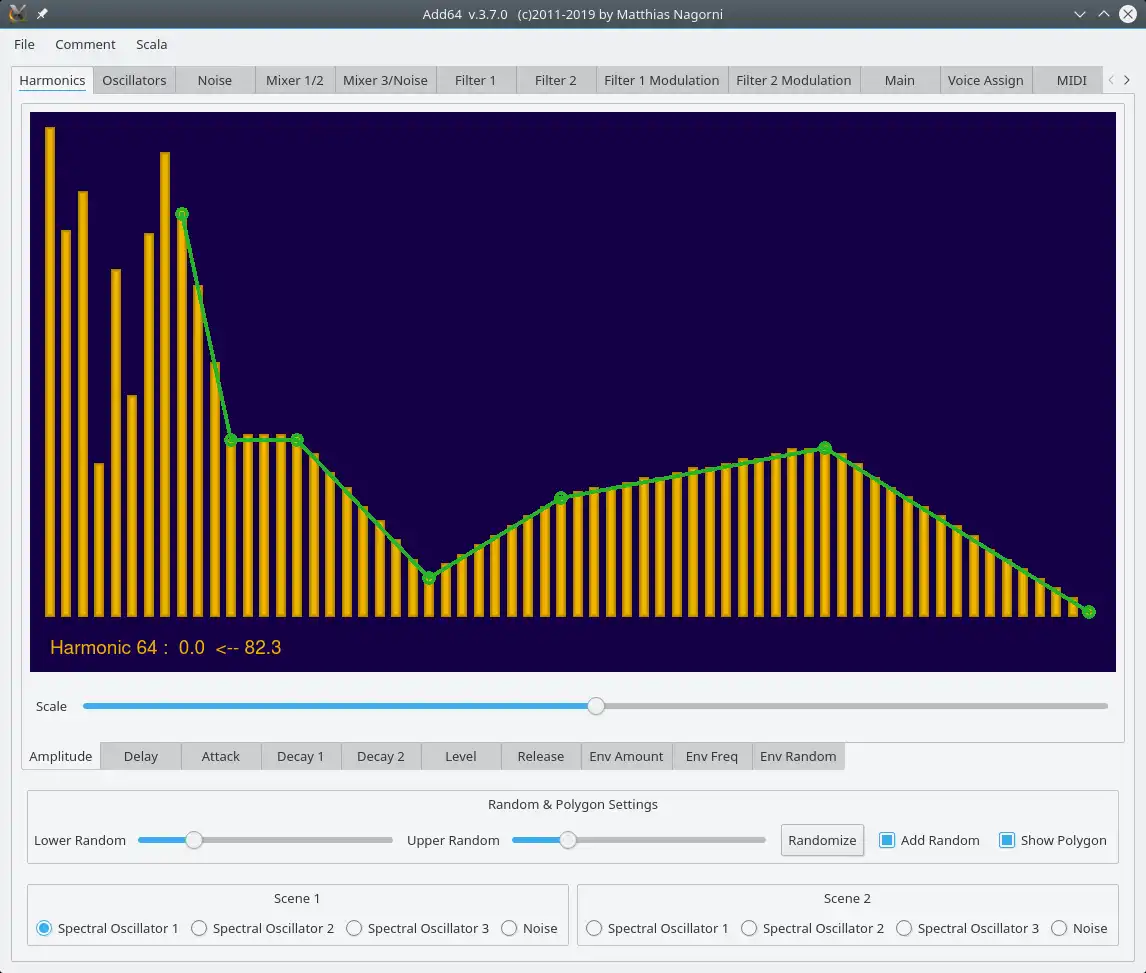Screen dimensions: 1146x973
Task: Open the Comment menu
Action: pyautogui.click(x=85, y=44)
